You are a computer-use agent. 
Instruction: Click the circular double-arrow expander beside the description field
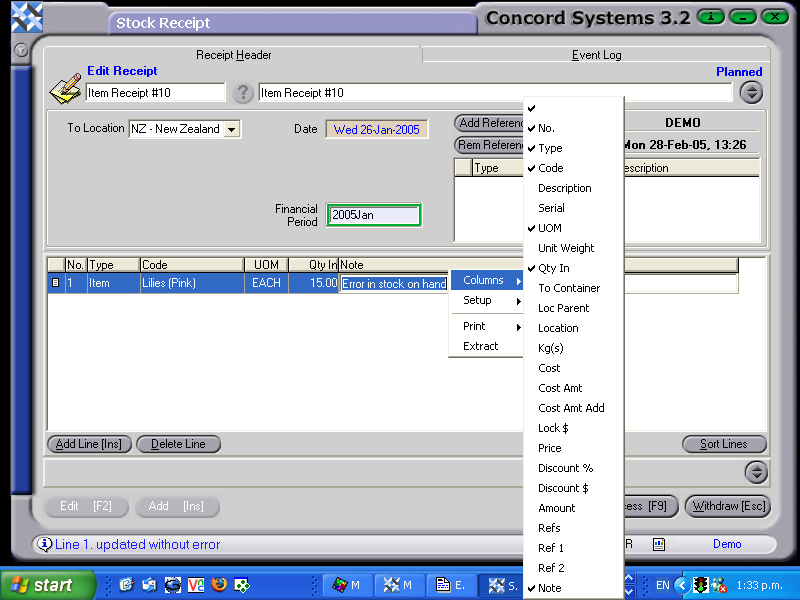pyautogui.click(x=750, y=91)
